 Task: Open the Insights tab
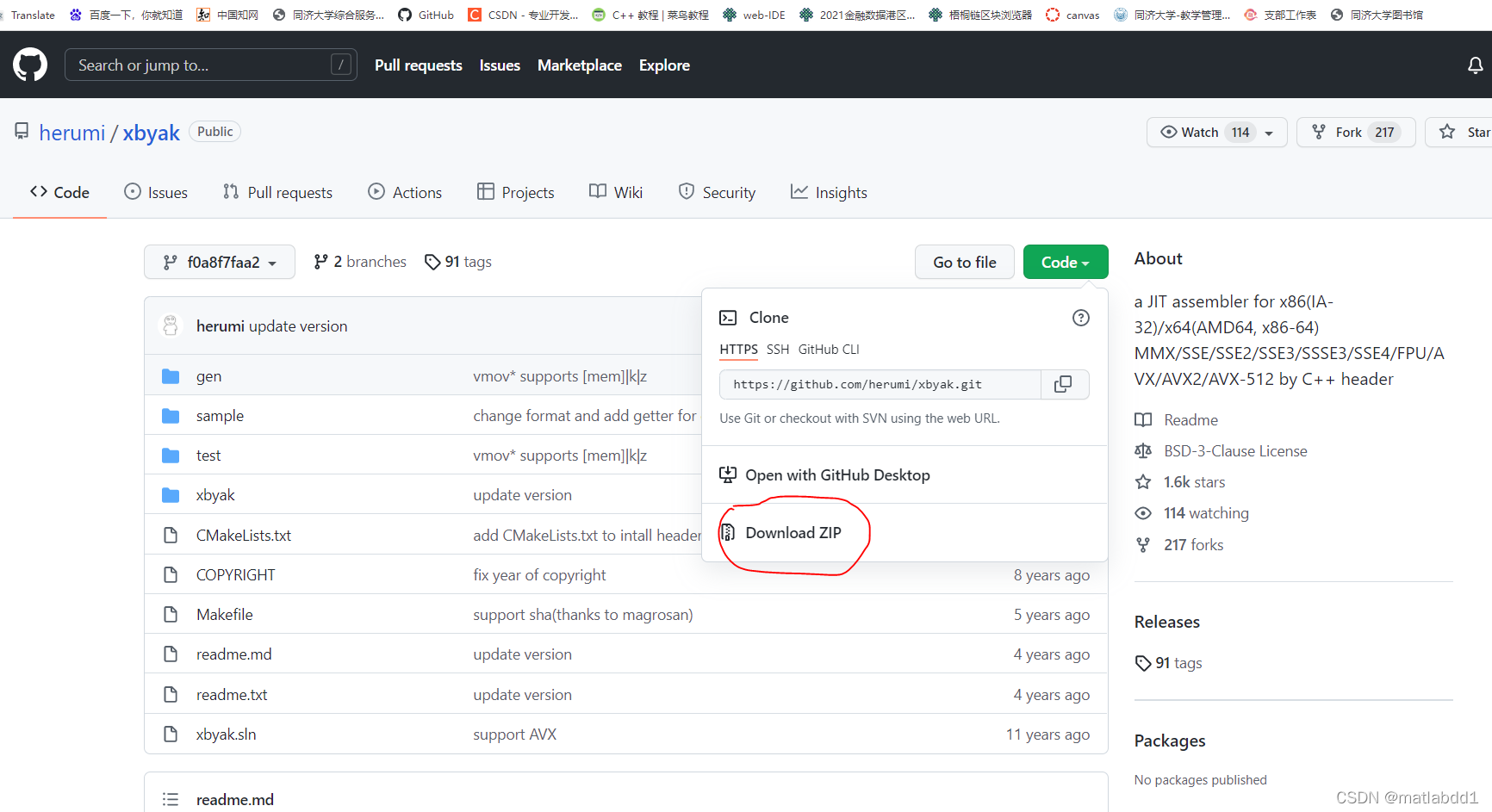pos(829,192)
